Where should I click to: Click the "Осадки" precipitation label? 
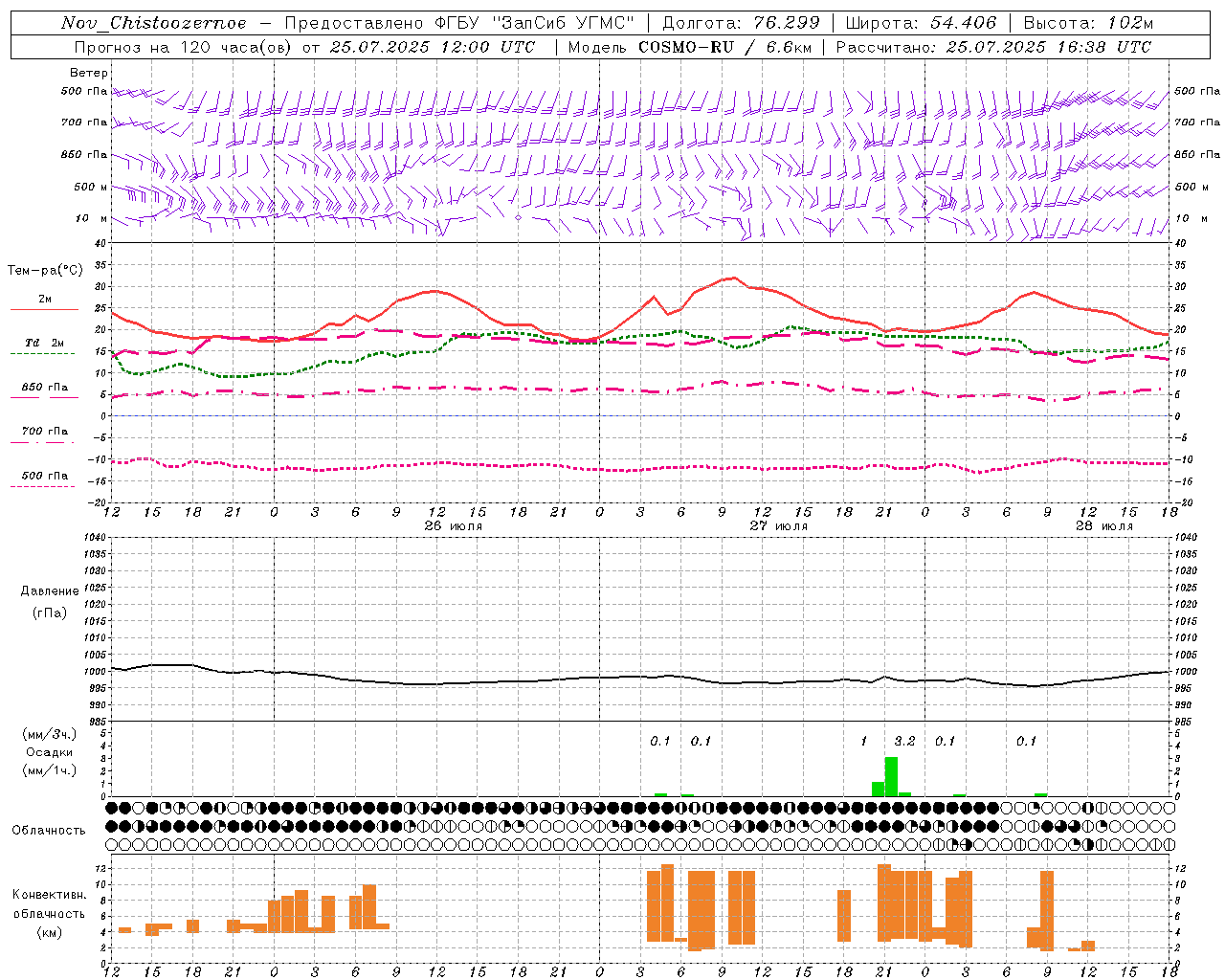click(50, 752)
